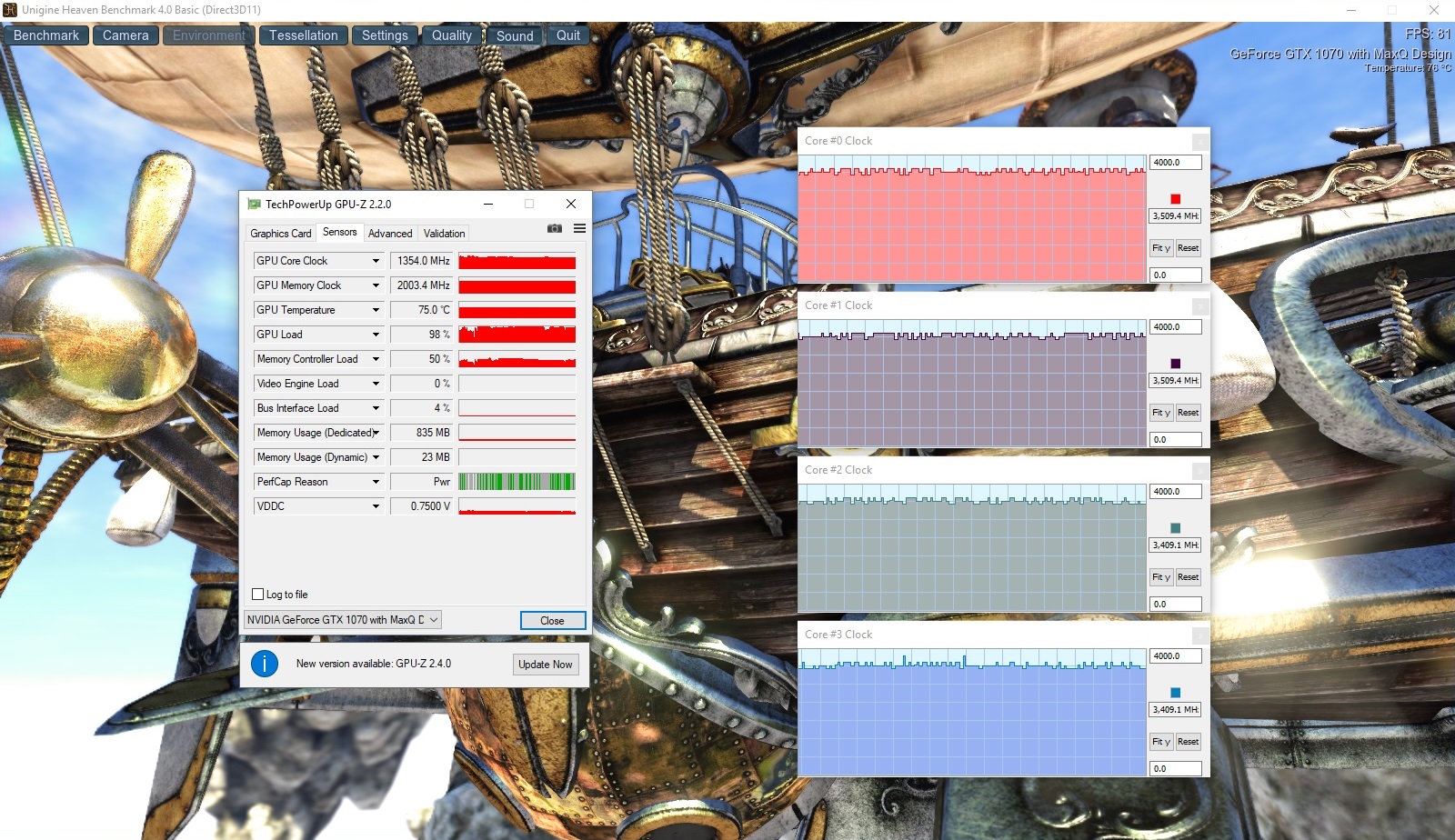Click the red Core #0 color swatch

[1176, 199]
